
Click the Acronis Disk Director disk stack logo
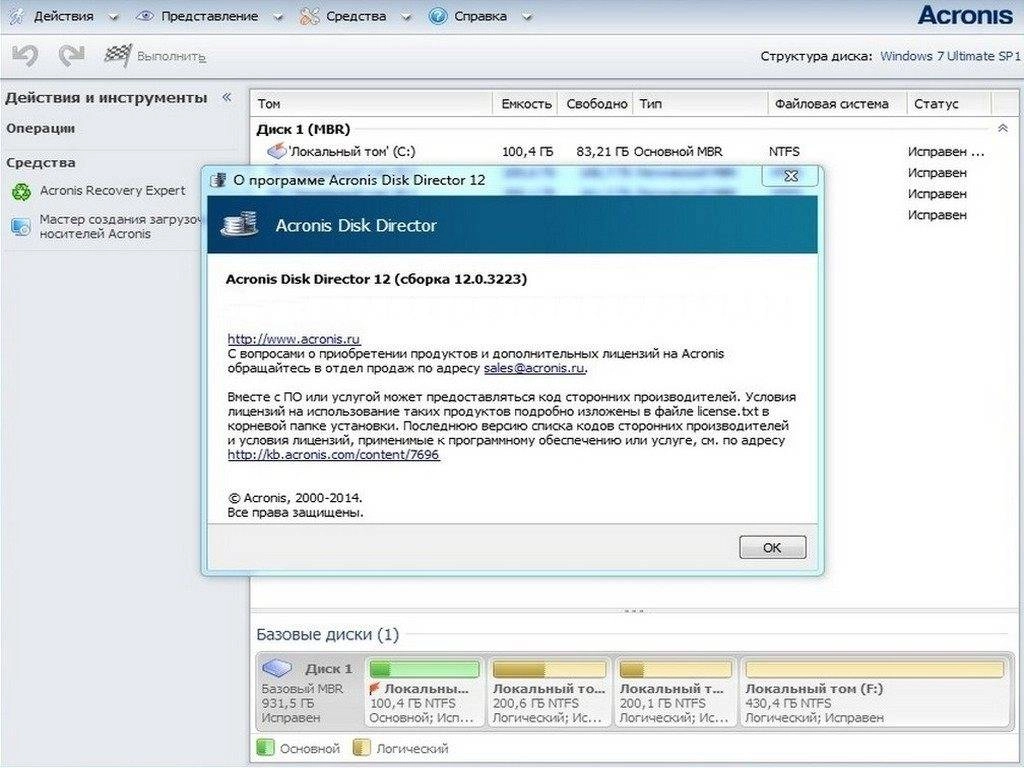pyautogui.click(x=239, y=224)
